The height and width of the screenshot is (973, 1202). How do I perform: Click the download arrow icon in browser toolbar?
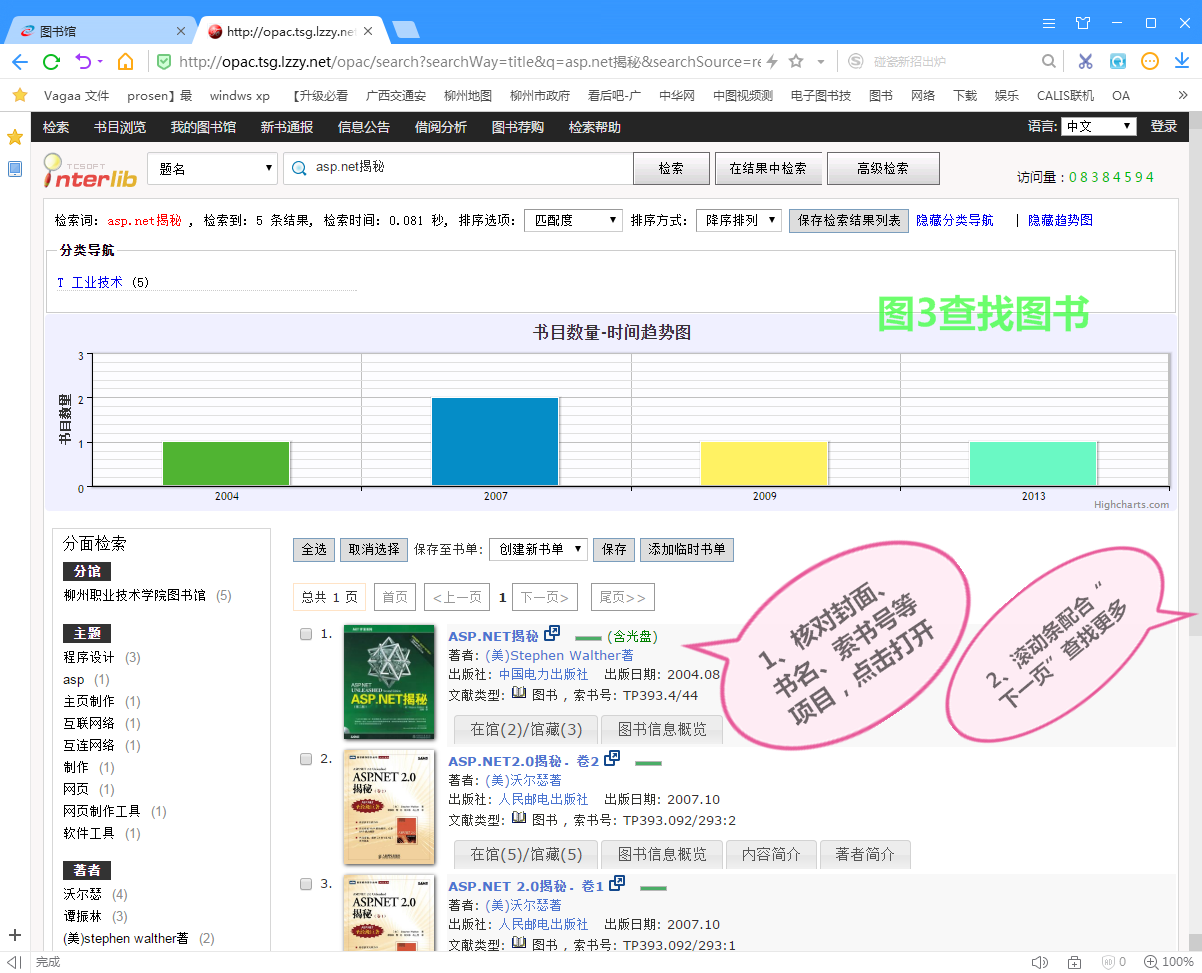click(x=1184, y=61)
